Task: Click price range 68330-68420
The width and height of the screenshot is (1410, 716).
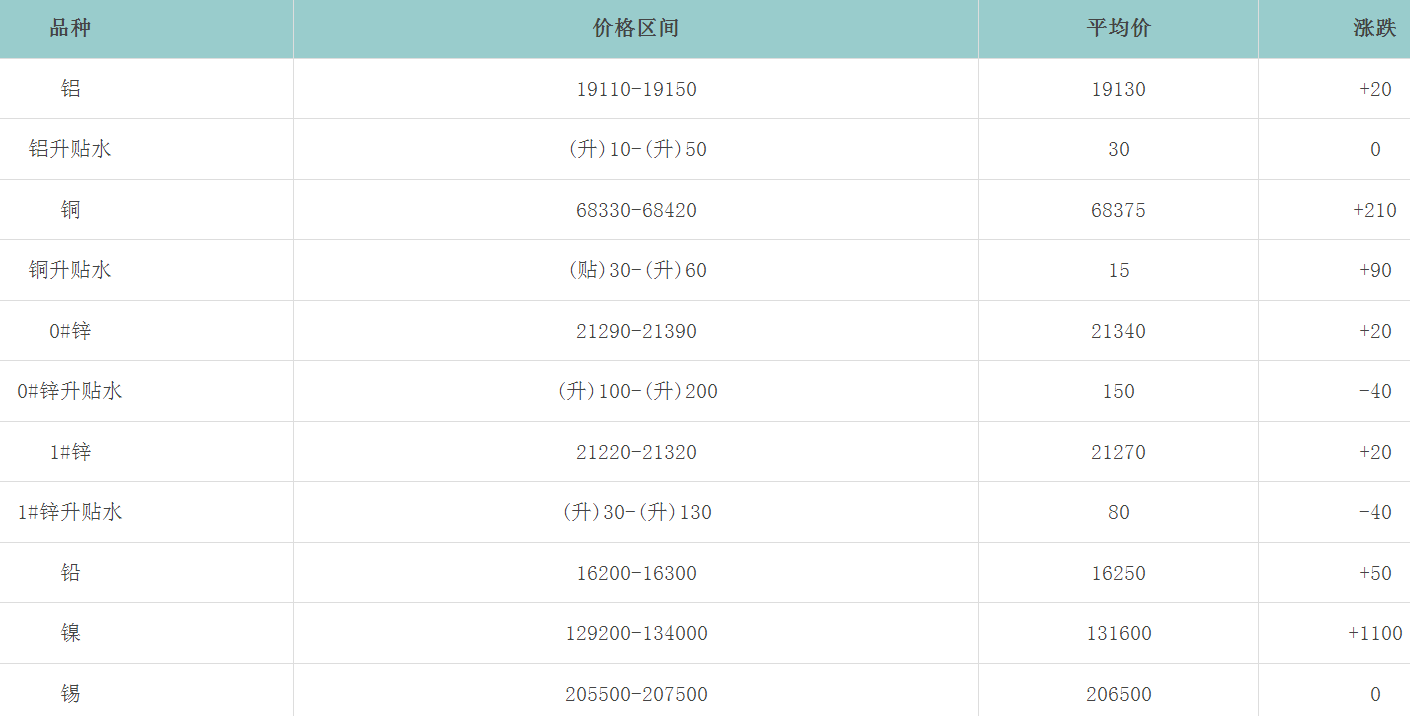Action: click(x=636, y=210)
